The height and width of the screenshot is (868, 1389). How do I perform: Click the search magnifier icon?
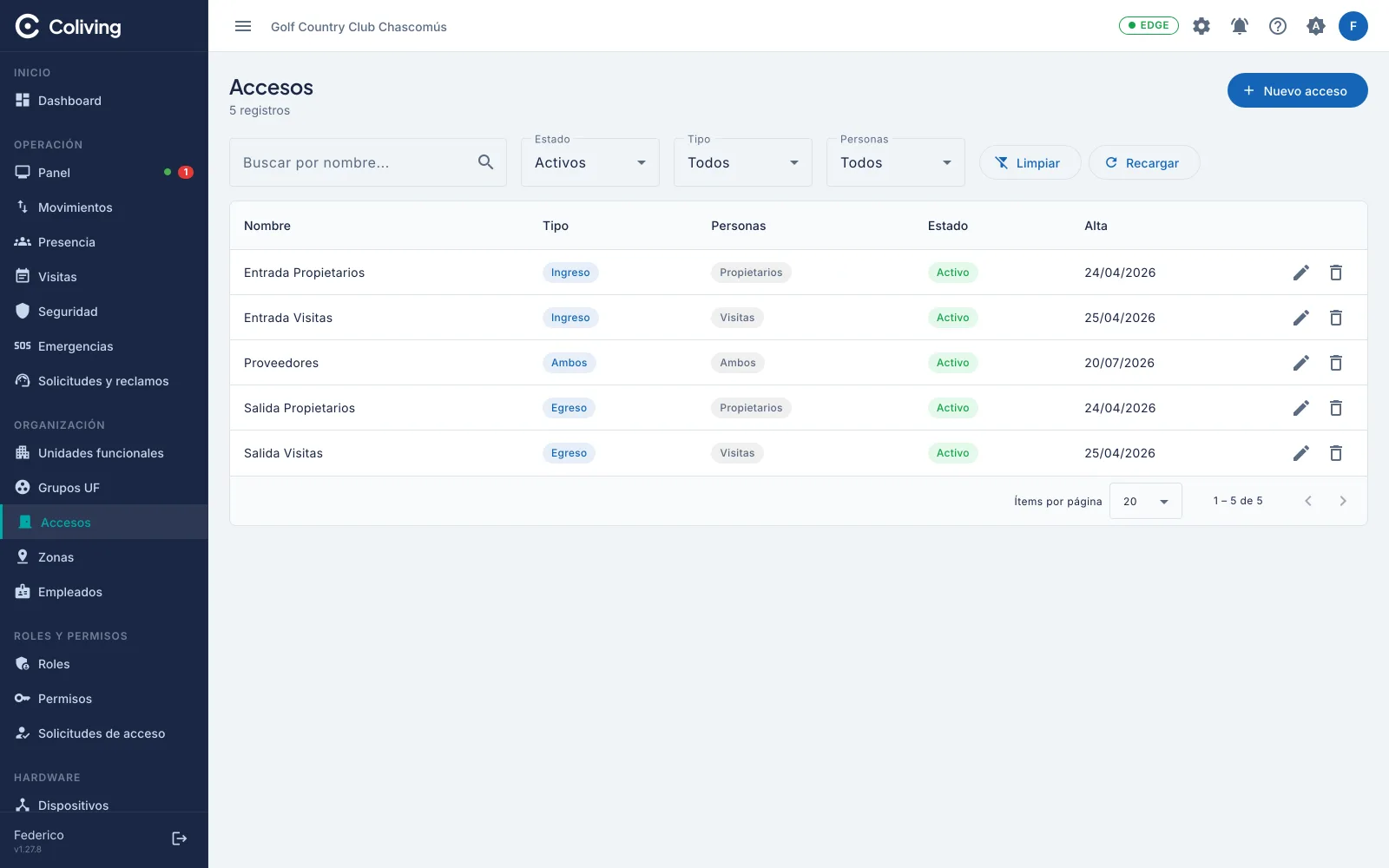[485, 162]
